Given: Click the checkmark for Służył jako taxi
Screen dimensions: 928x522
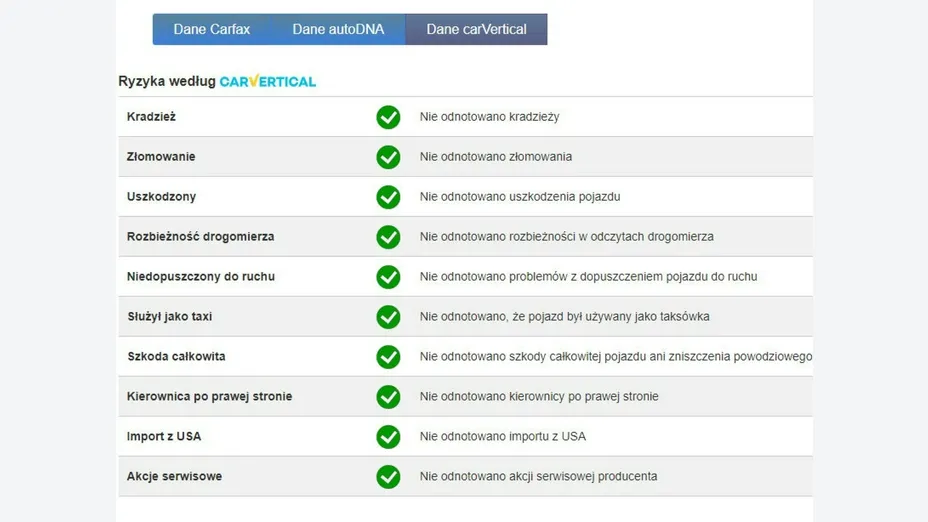Looking at the screenshot, I should click(x=388, y=317).
